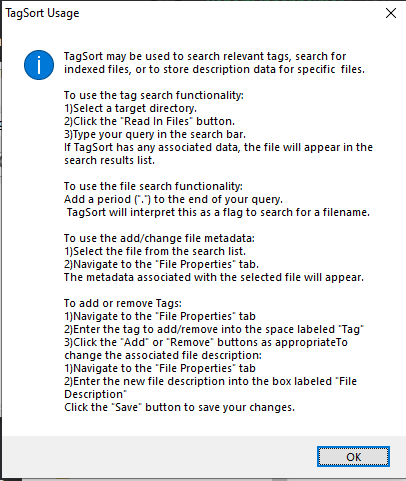This screenshot has height=481, width=406.
Task: Click the 'Type your query in the search bar' line
Action: pyautogui.click(x=155, y=134)
